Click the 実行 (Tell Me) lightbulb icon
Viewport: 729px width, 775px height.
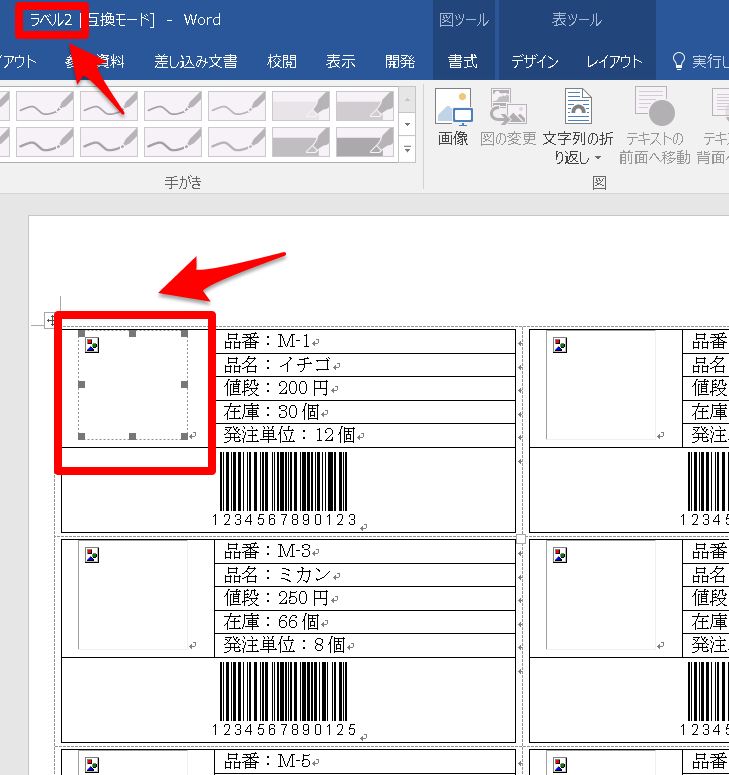point(679,61)
